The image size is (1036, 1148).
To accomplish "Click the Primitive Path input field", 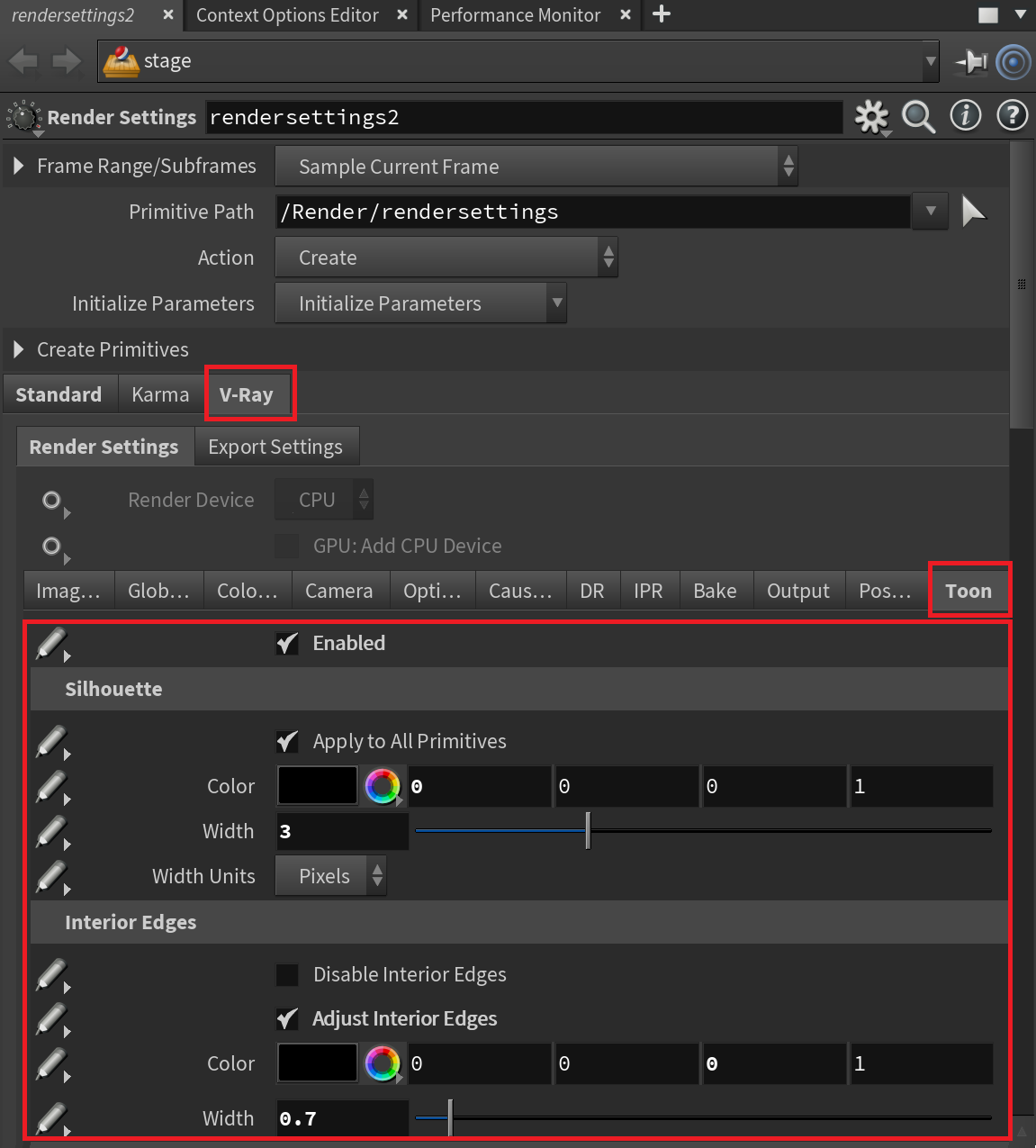I will click(x=592, y=212).
